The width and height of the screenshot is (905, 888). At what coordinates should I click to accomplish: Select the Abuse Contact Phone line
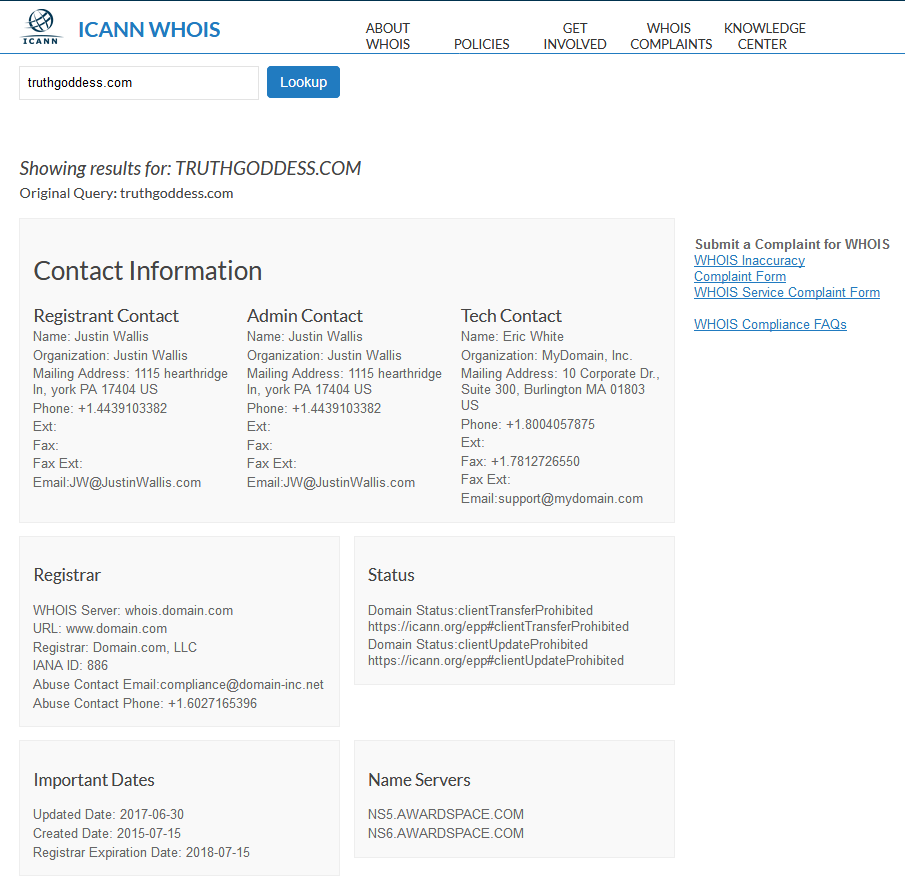coord(145,703)
